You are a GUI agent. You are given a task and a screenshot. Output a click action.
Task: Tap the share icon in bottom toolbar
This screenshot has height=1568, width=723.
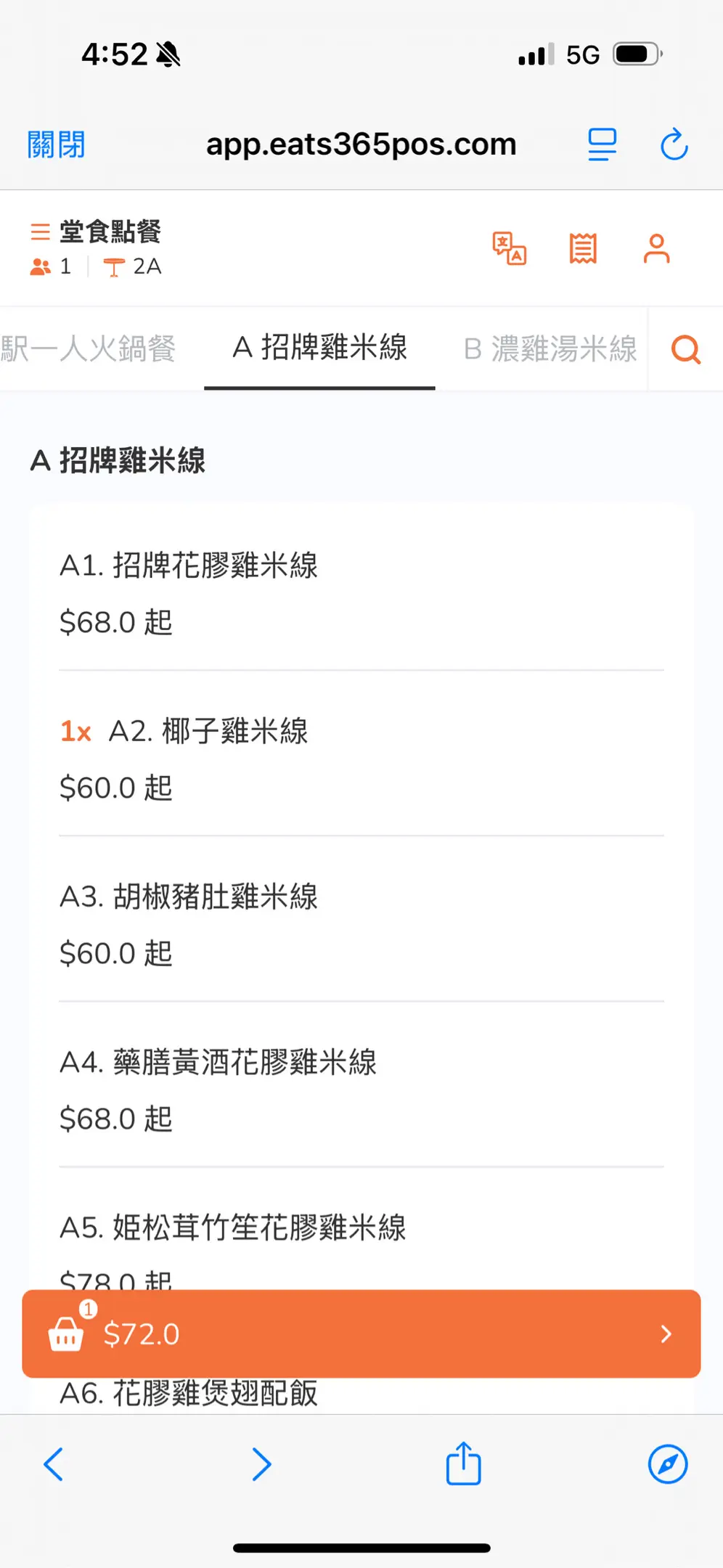463,1463
